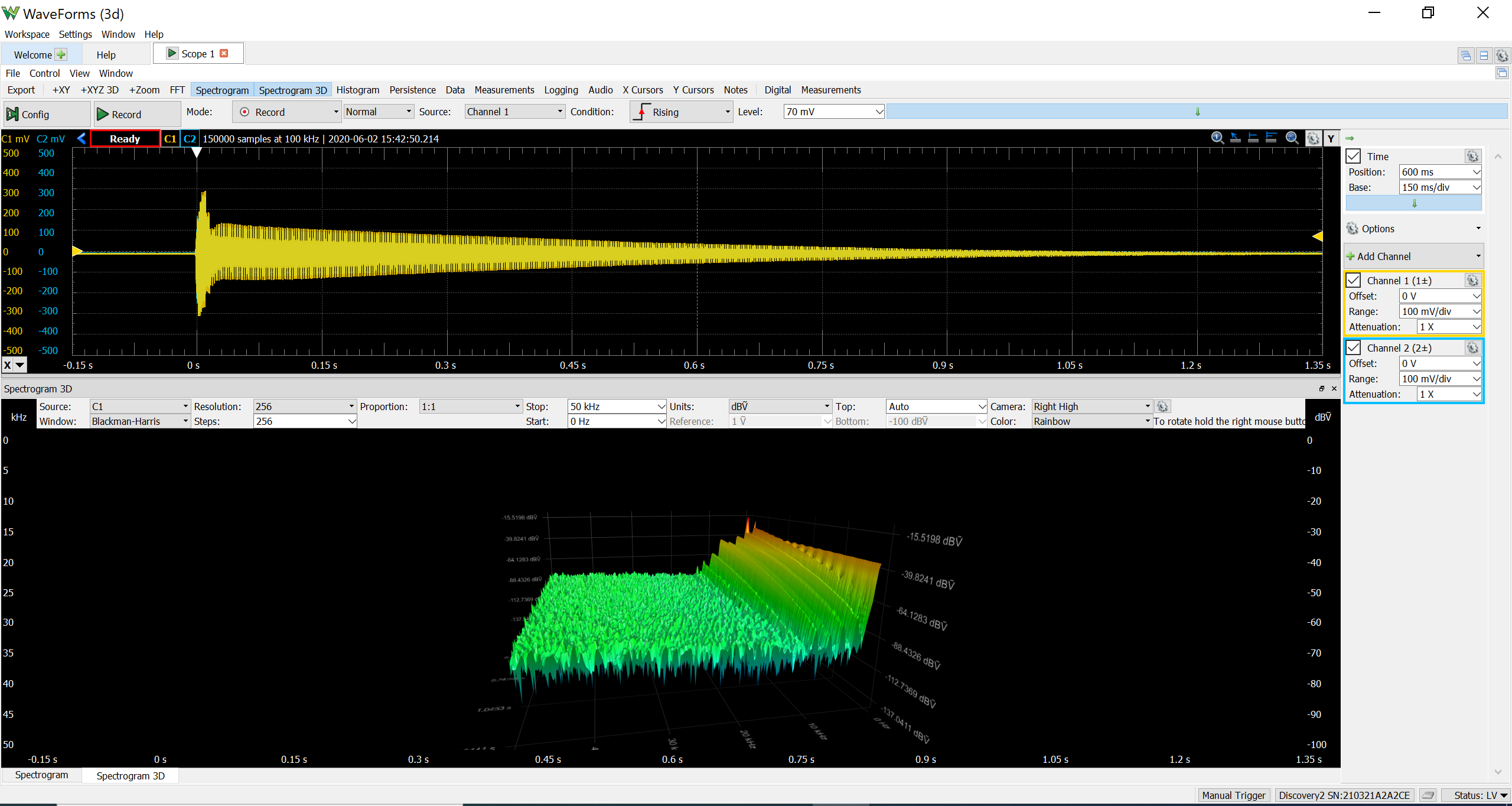The width and height of the screenshot is (1512, 806).
Task: Open the Histogram view menu item
Action: 358,90
